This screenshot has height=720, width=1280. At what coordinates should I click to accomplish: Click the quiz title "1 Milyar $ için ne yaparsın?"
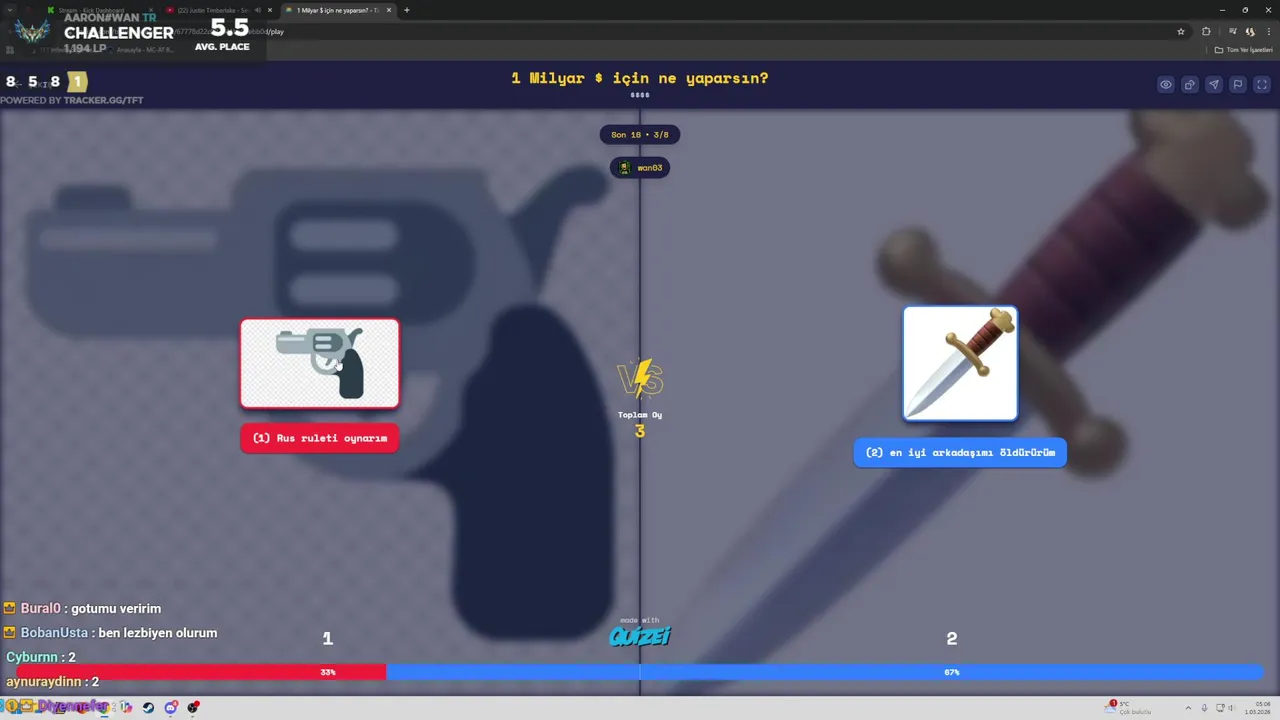point(640,78)
